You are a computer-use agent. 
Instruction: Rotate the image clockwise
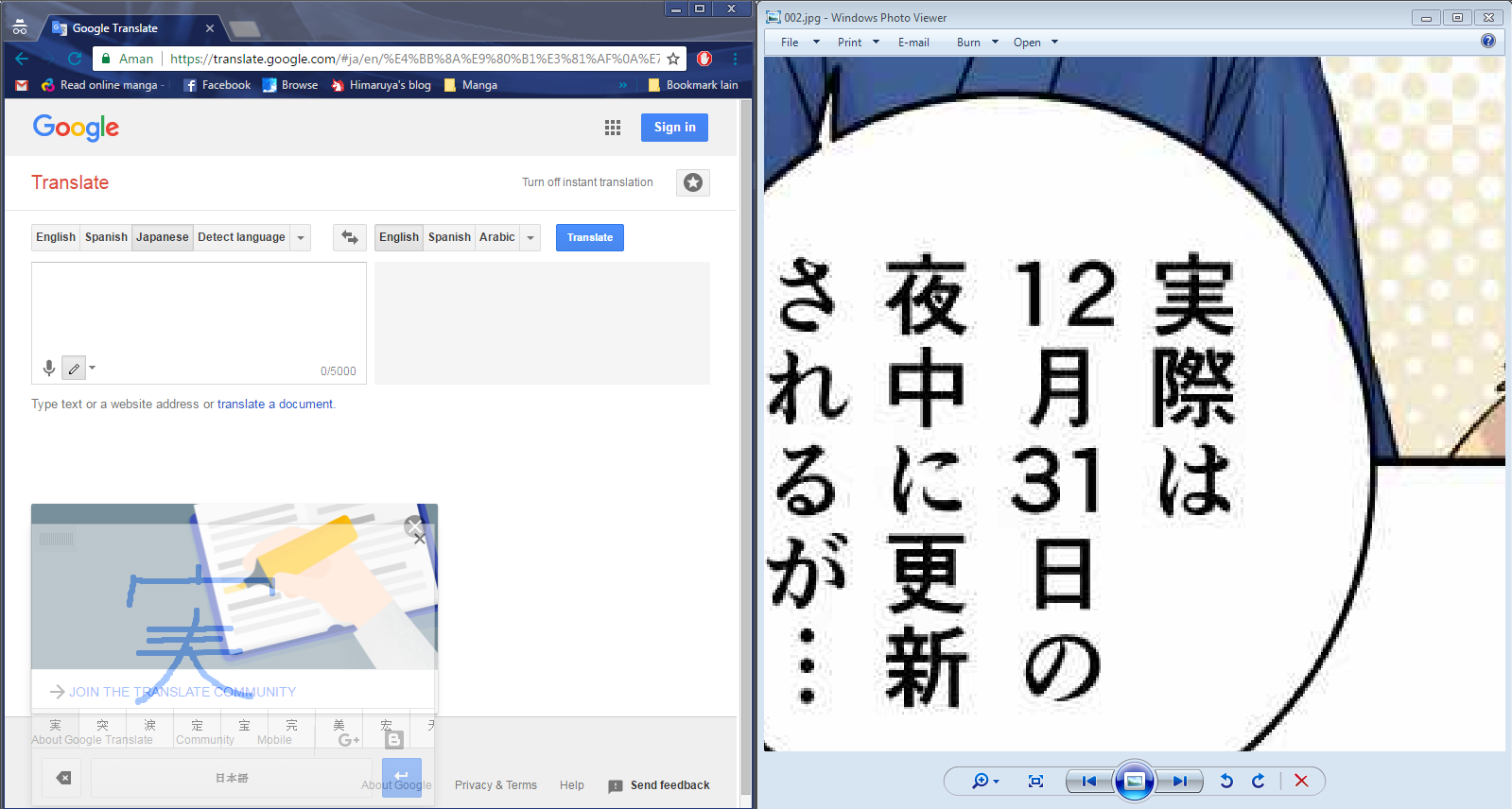tap(1258, 781)
